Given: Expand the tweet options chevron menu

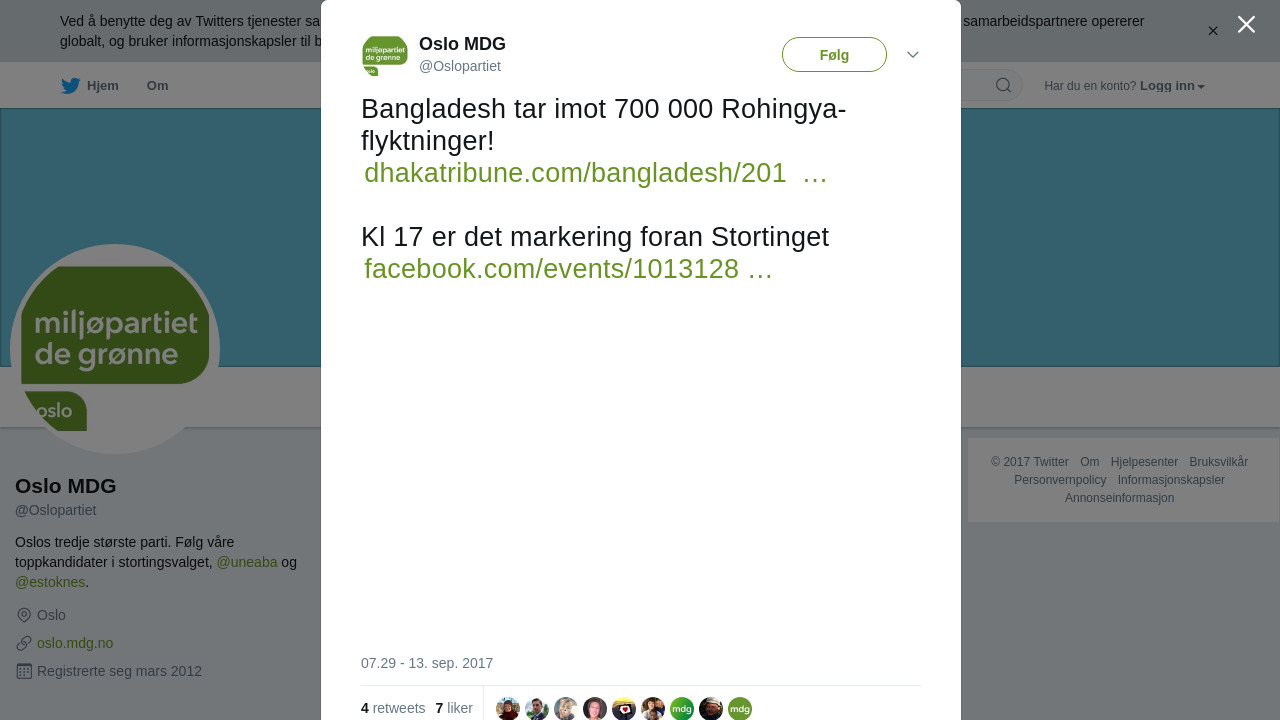Looking at the screenshot, I should pyautogui.click(x=913, y=55).
